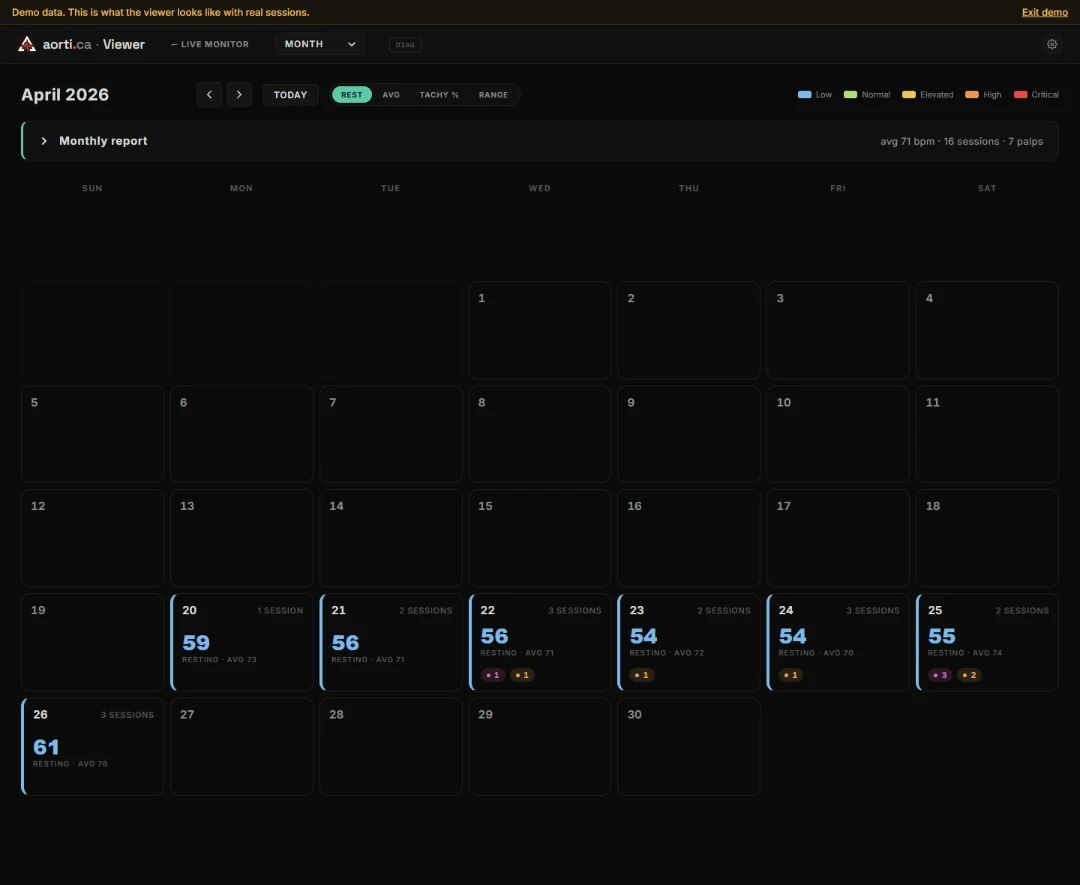The width and height of the screenshot is (1080, 885).
Task: Click the aorti.ca logo icon
Action: (27, 44)
